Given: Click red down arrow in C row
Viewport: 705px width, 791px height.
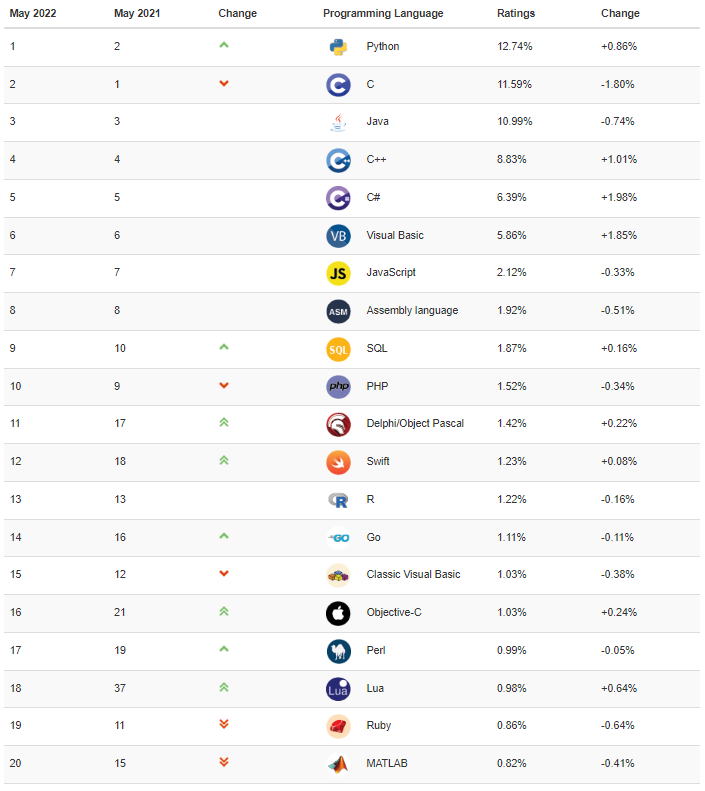Looking at the screenshot, I should (224, 83).
